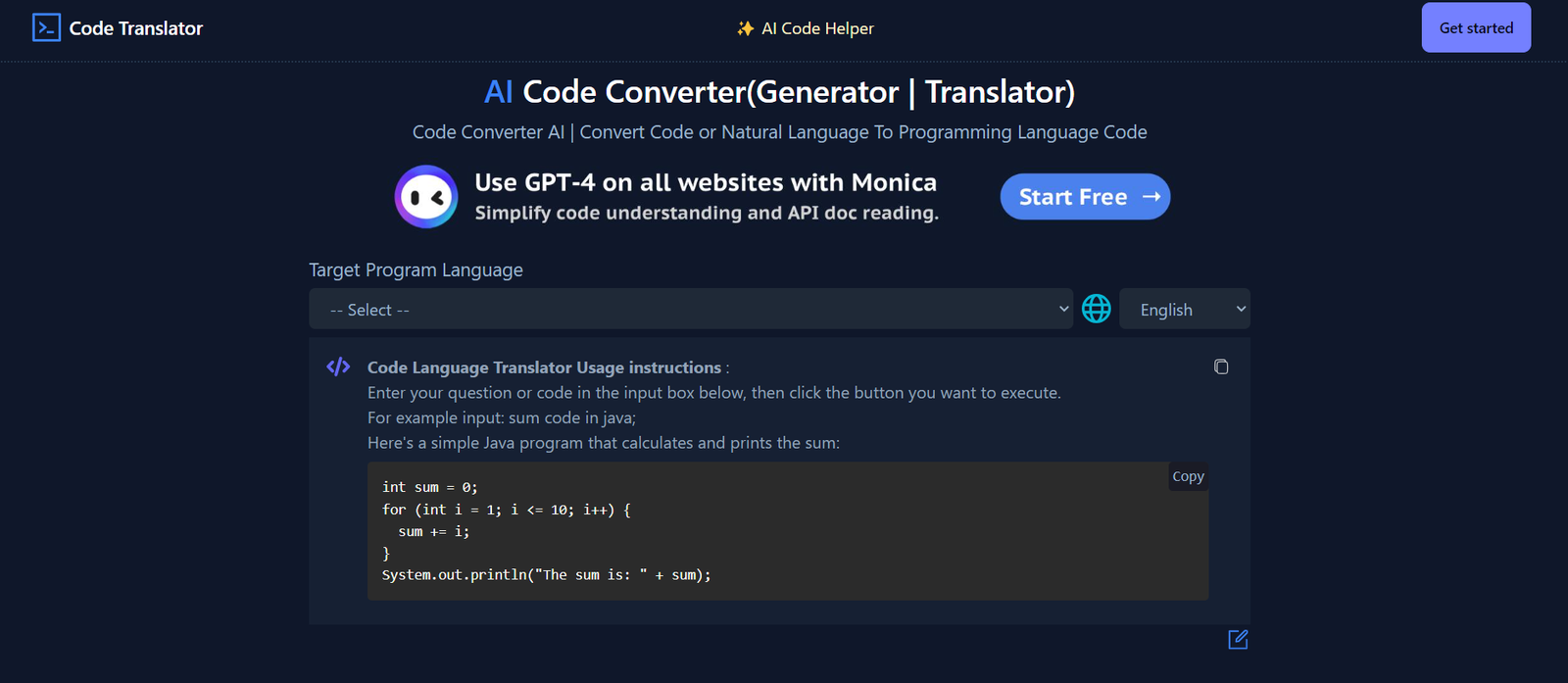Click the Start Free text
This screenshot has width=1568, height=683.
pyautogui.click(x=1073, y=197)
